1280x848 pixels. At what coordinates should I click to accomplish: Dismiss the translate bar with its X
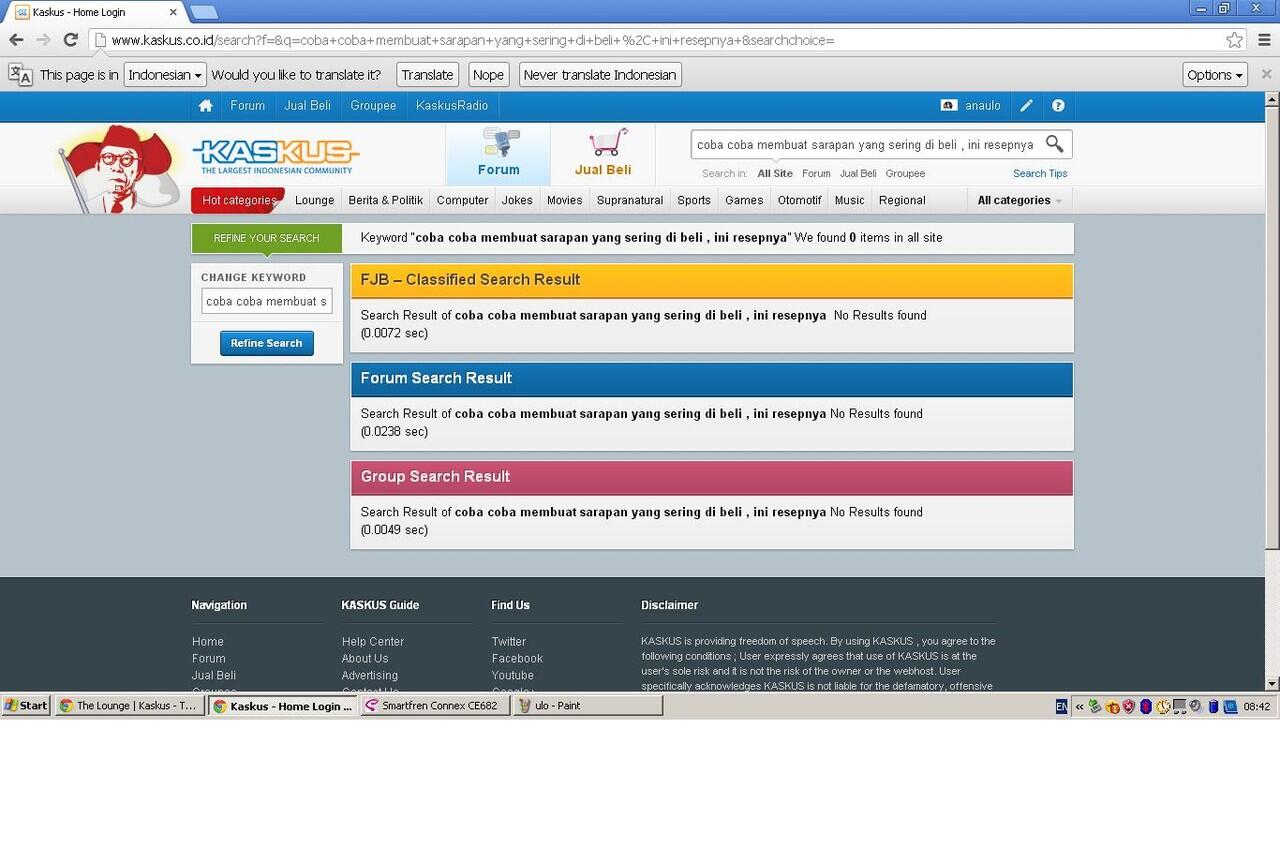pyautogui.click(x=1266, y=74)
